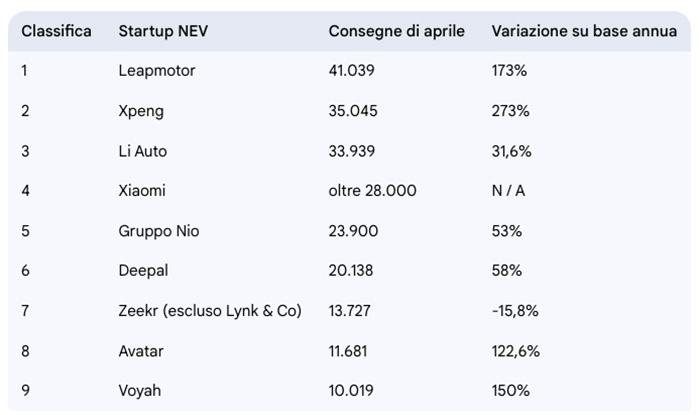Click the -15,8% variation cell

(515, 311)
